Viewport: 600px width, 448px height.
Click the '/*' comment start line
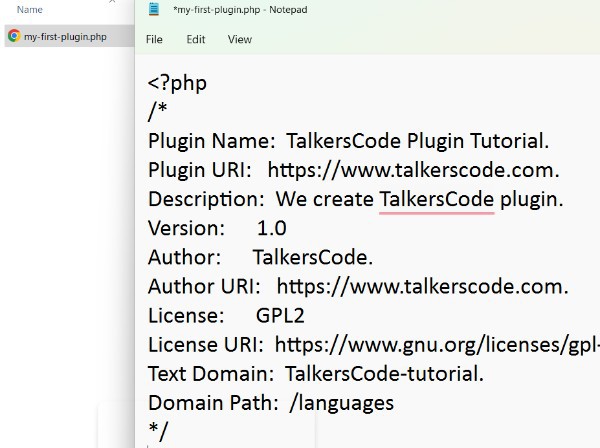(158, 111)
